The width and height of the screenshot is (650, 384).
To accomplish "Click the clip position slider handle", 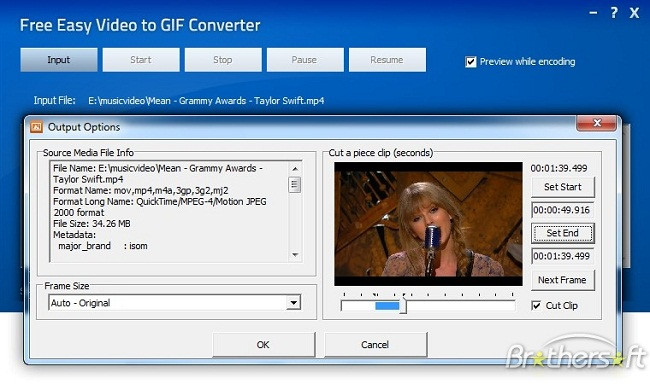I will click(x=403, y=306).
